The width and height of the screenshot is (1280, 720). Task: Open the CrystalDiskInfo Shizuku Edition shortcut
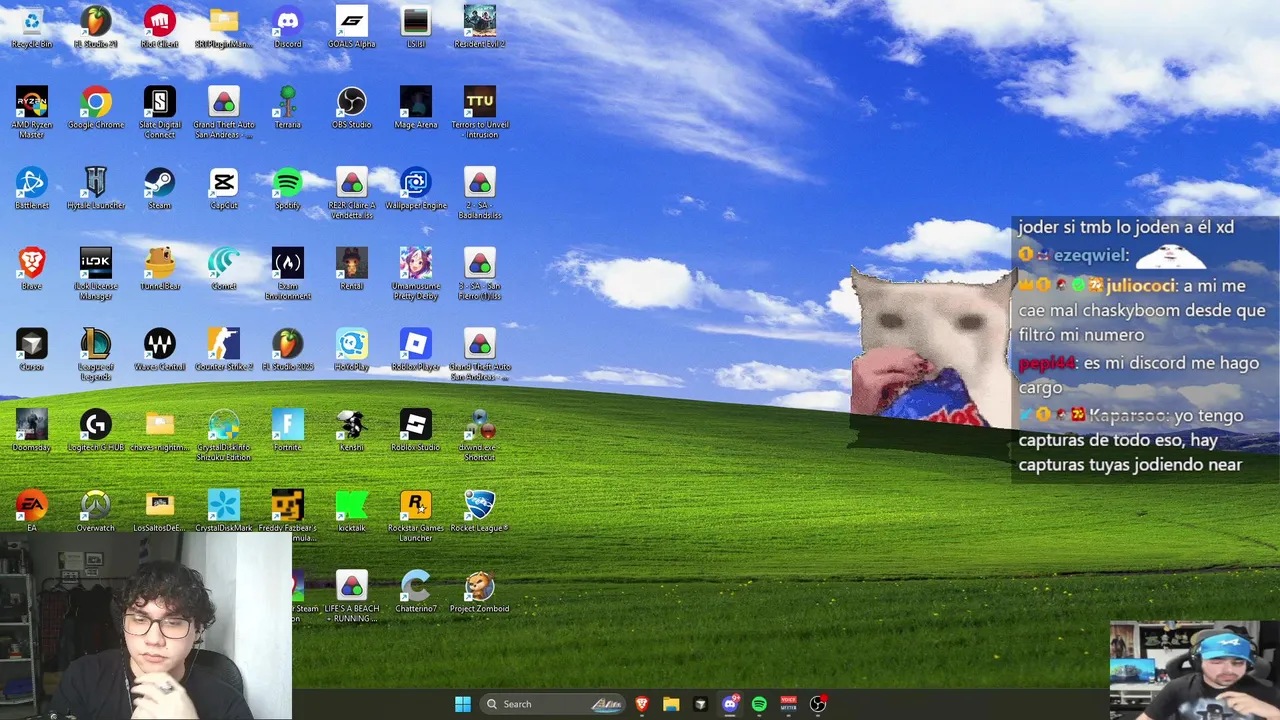point(224,435)
